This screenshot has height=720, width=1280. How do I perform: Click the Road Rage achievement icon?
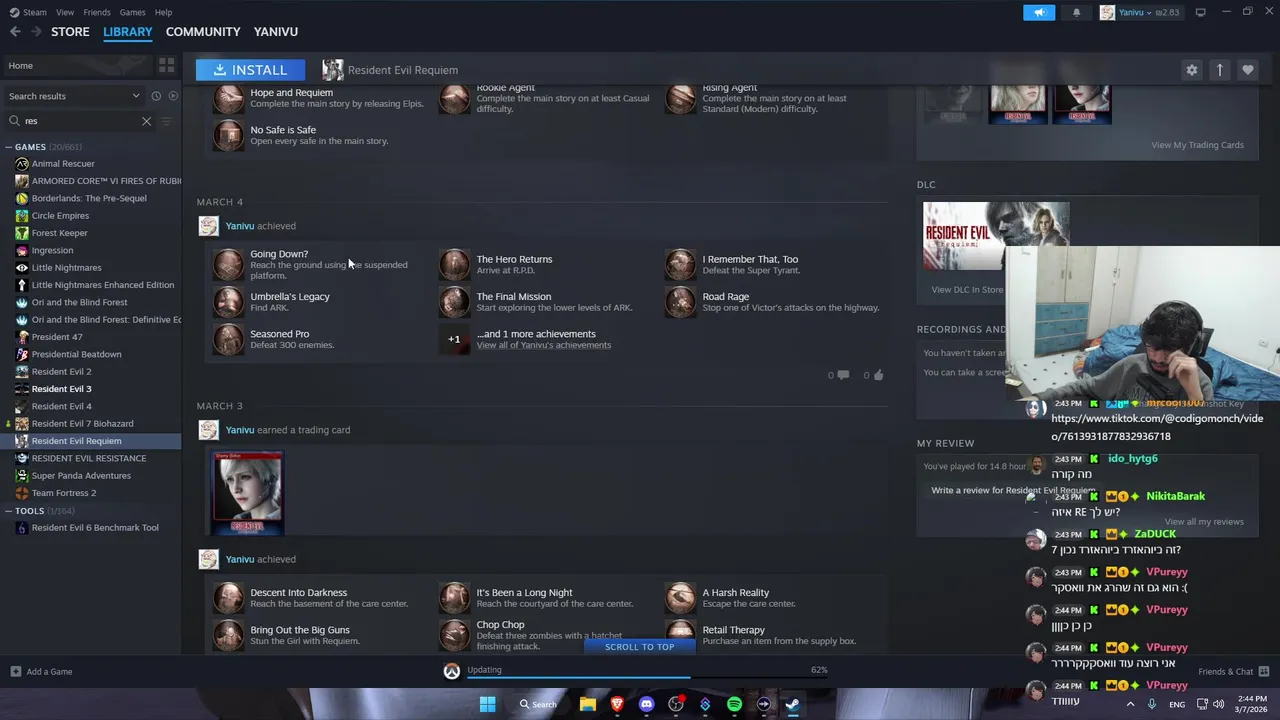(680, 302)
